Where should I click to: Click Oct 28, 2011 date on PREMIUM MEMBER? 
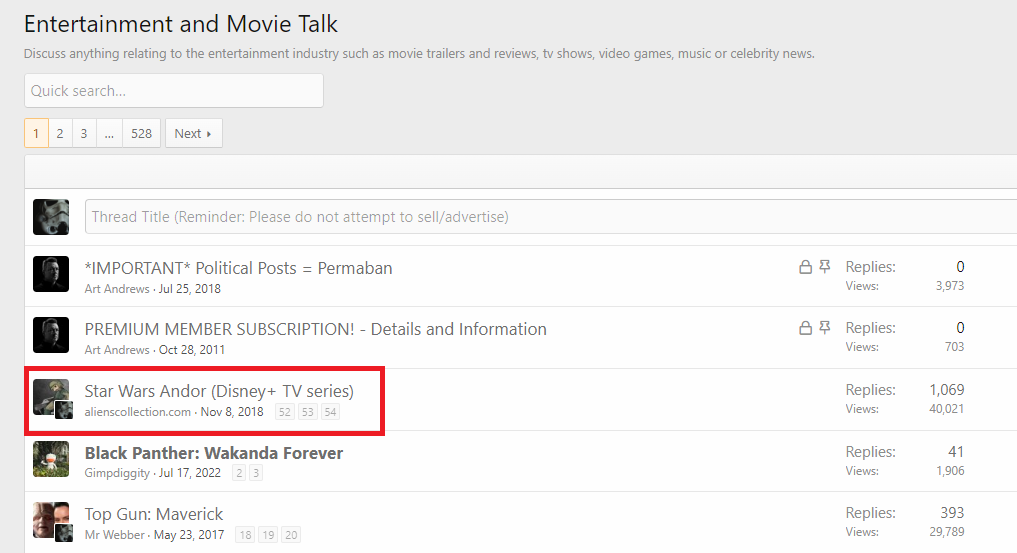pos(192,350)
